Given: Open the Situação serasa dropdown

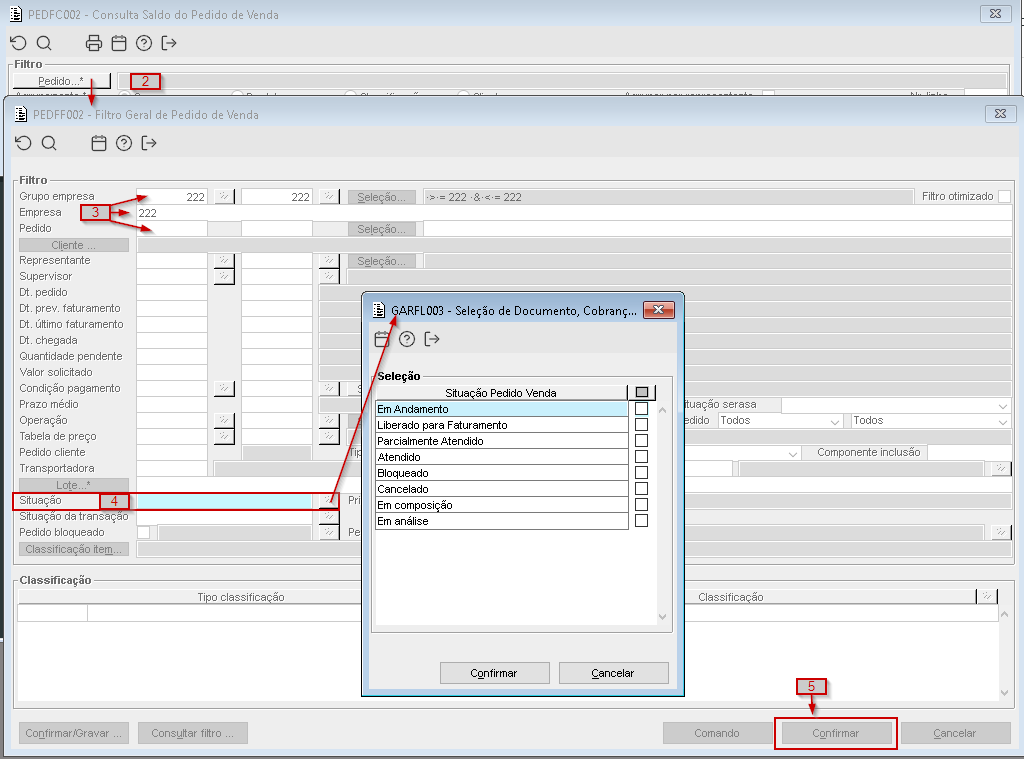Looking at the screenshot, I should pos(1003,406).
